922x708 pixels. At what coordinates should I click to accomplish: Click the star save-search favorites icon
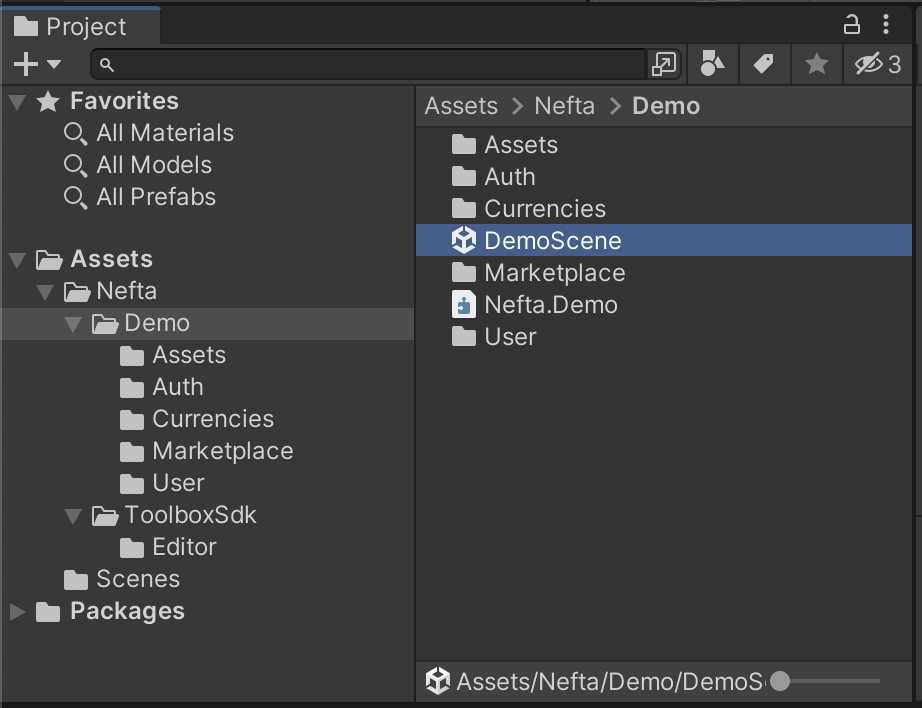pos(816,64)
